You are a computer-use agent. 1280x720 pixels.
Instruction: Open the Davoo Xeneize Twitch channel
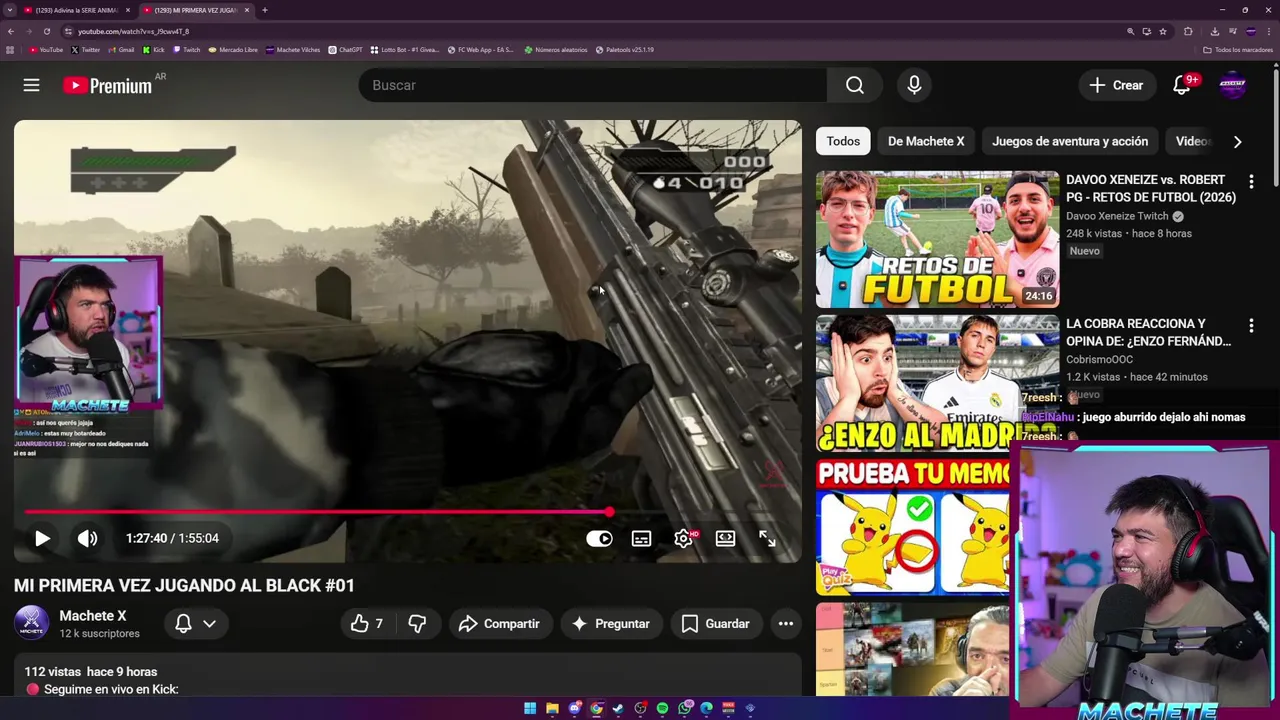point(1117,216)
